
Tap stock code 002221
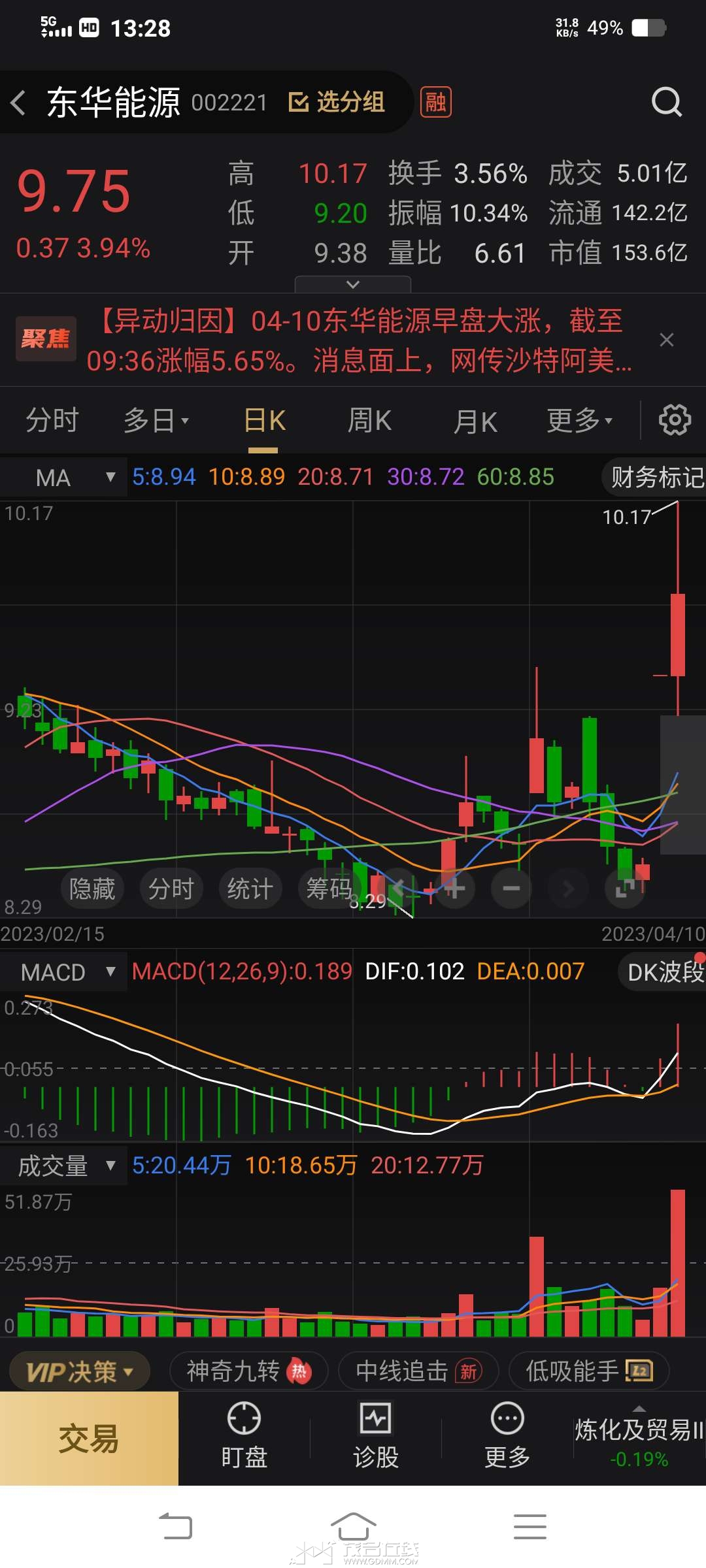[229, 103]
